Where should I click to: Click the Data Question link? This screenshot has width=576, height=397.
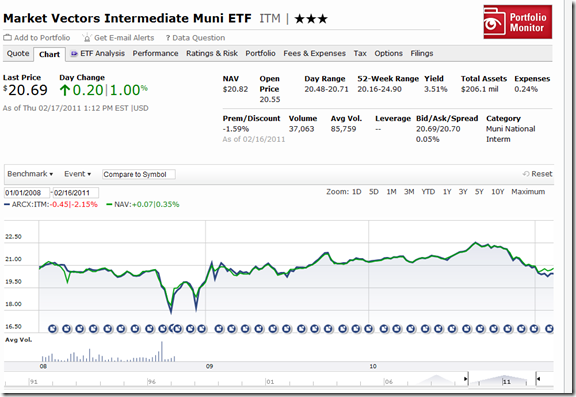click(198, 38)
